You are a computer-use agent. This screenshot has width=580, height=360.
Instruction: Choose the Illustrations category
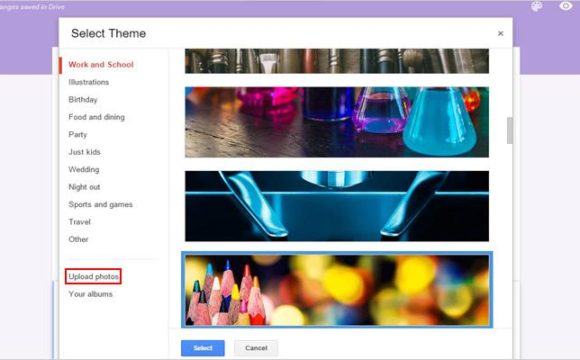(88, 82)
